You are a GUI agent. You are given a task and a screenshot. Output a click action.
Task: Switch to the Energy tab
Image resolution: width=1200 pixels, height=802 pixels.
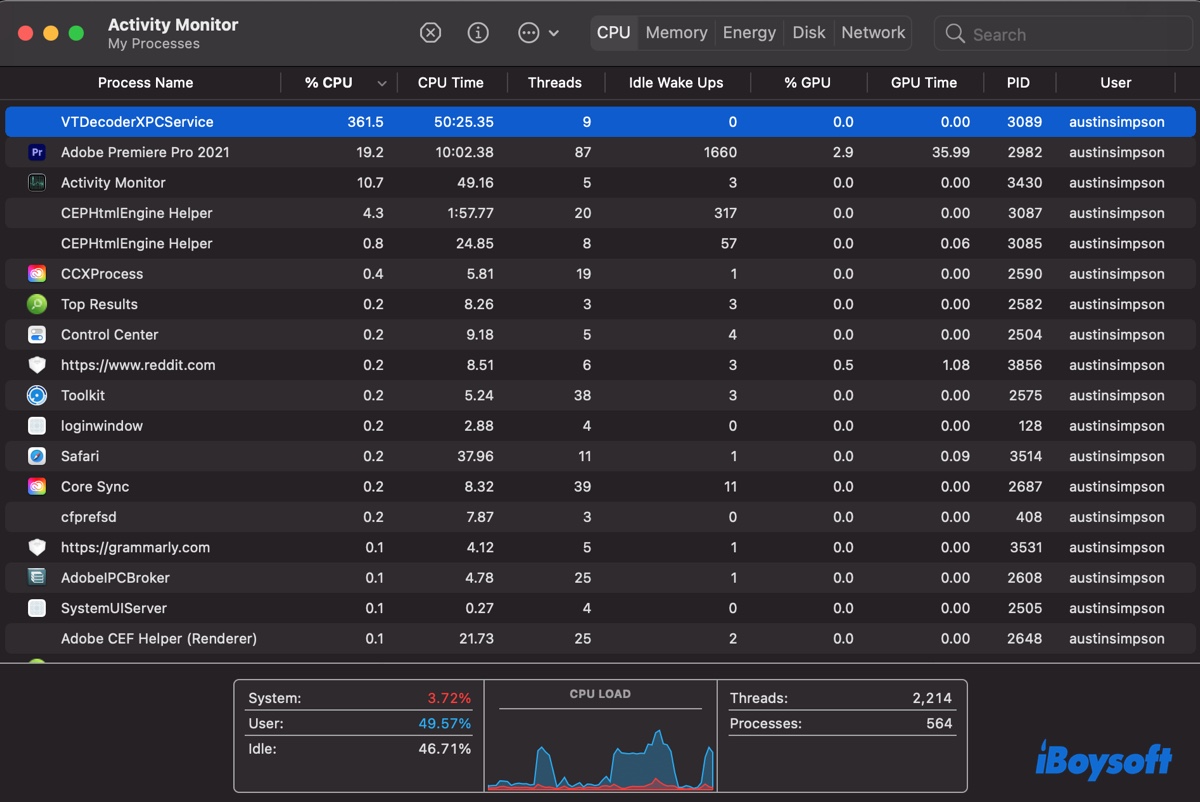749,33
